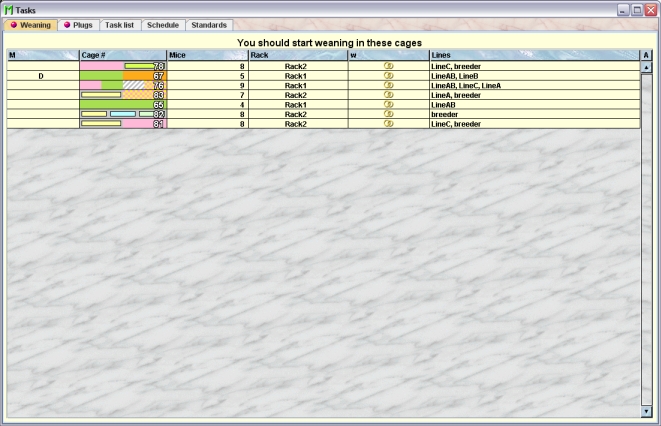This screenshot has width=661, height=426.
Task: Open the Standards tab
Action: coord(209,25)
